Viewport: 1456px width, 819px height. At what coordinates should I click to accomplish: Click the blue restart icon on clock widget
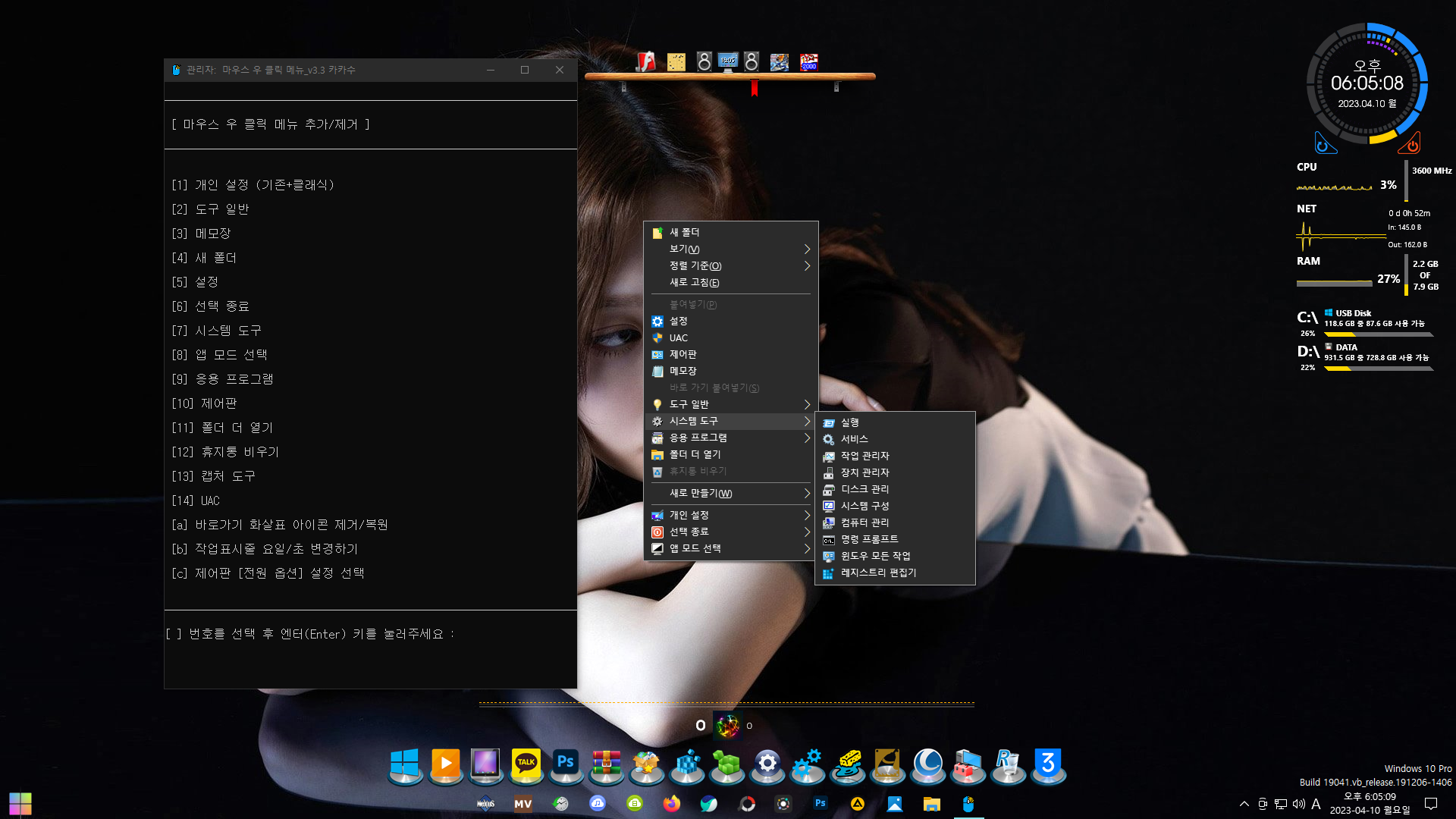click(1325, 143)
